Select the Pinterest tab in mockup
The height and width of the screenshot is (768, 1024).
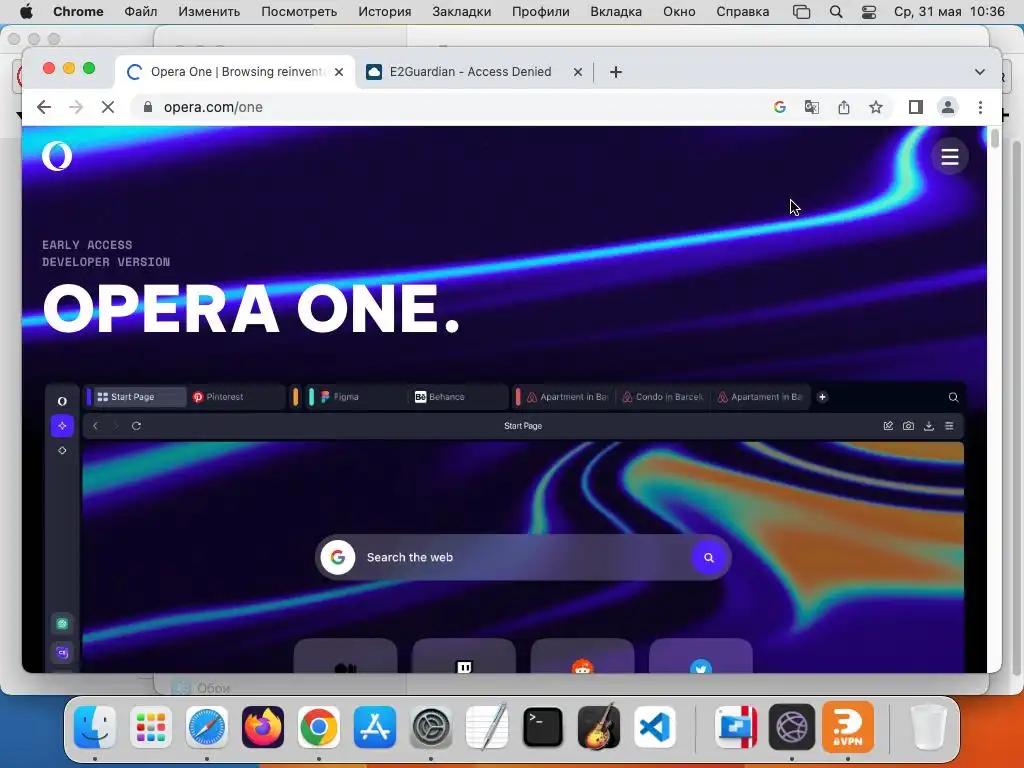point(235,397)
